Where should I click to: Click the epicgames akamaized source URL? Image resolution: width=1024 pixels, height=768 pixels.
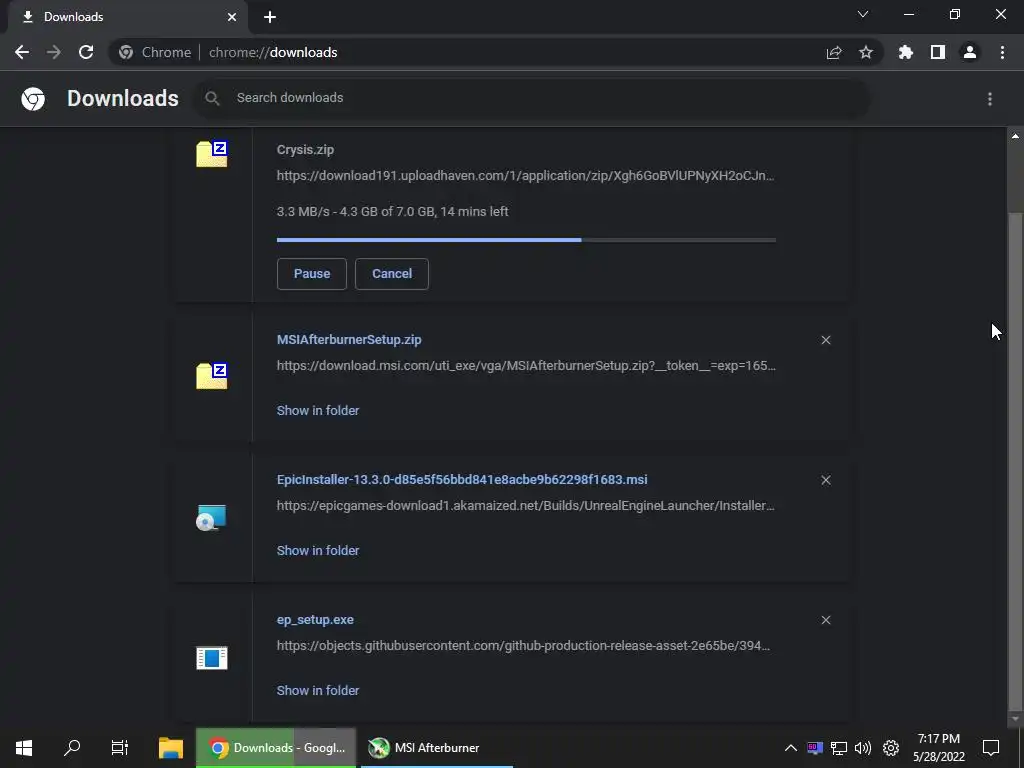click(x=526, y=505)
